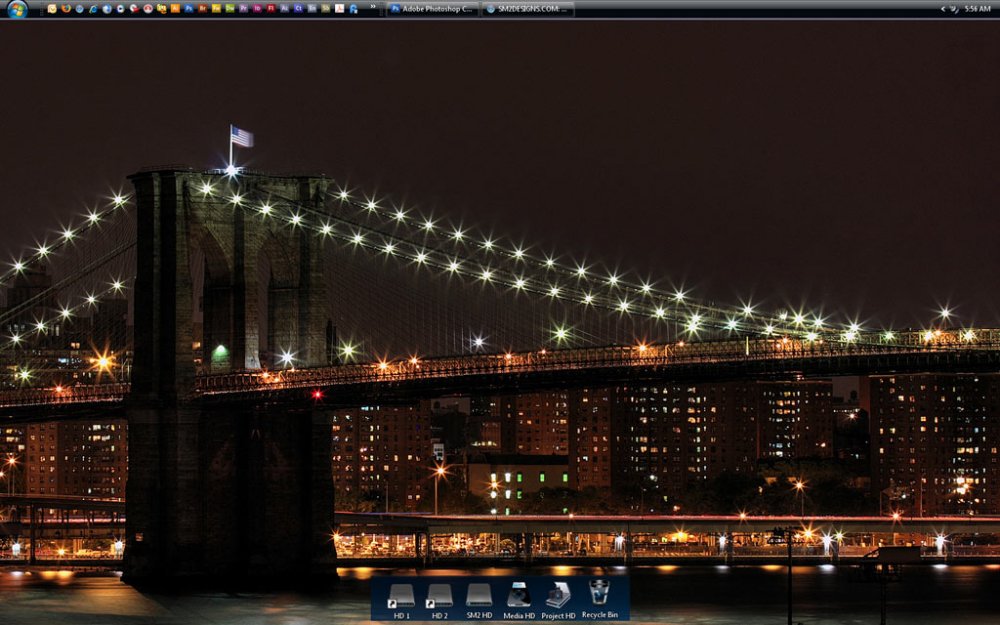Screen dimensions: 1000x625
Task: Select the Recycle Bin icon
Action: (x=599, y=598)
